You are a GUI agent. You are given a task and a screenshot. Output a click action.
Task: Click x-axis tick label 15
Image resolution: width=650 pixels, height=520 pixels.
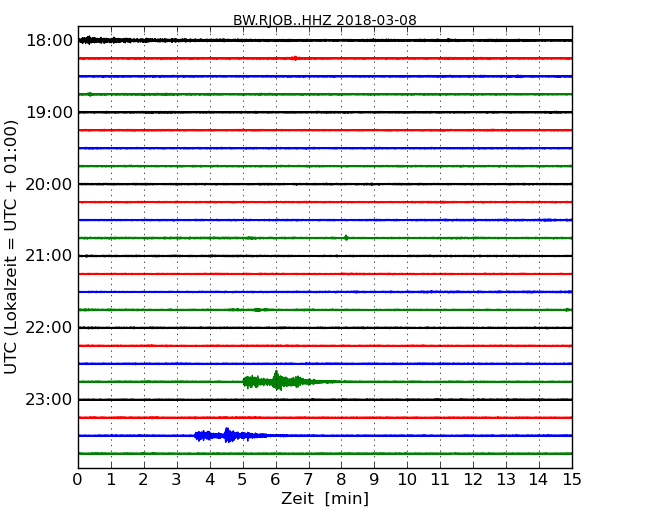572,480
